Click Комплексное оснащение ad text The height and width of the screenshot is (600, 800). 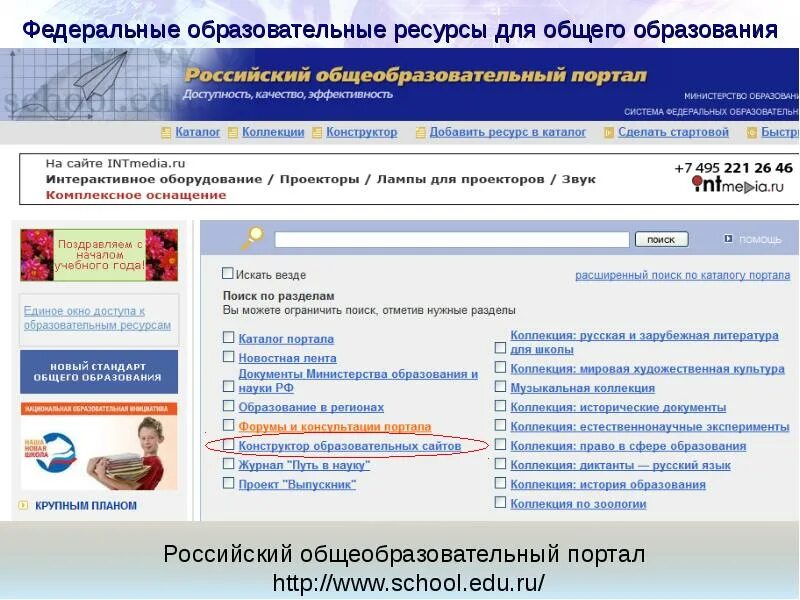coord(136,195)
